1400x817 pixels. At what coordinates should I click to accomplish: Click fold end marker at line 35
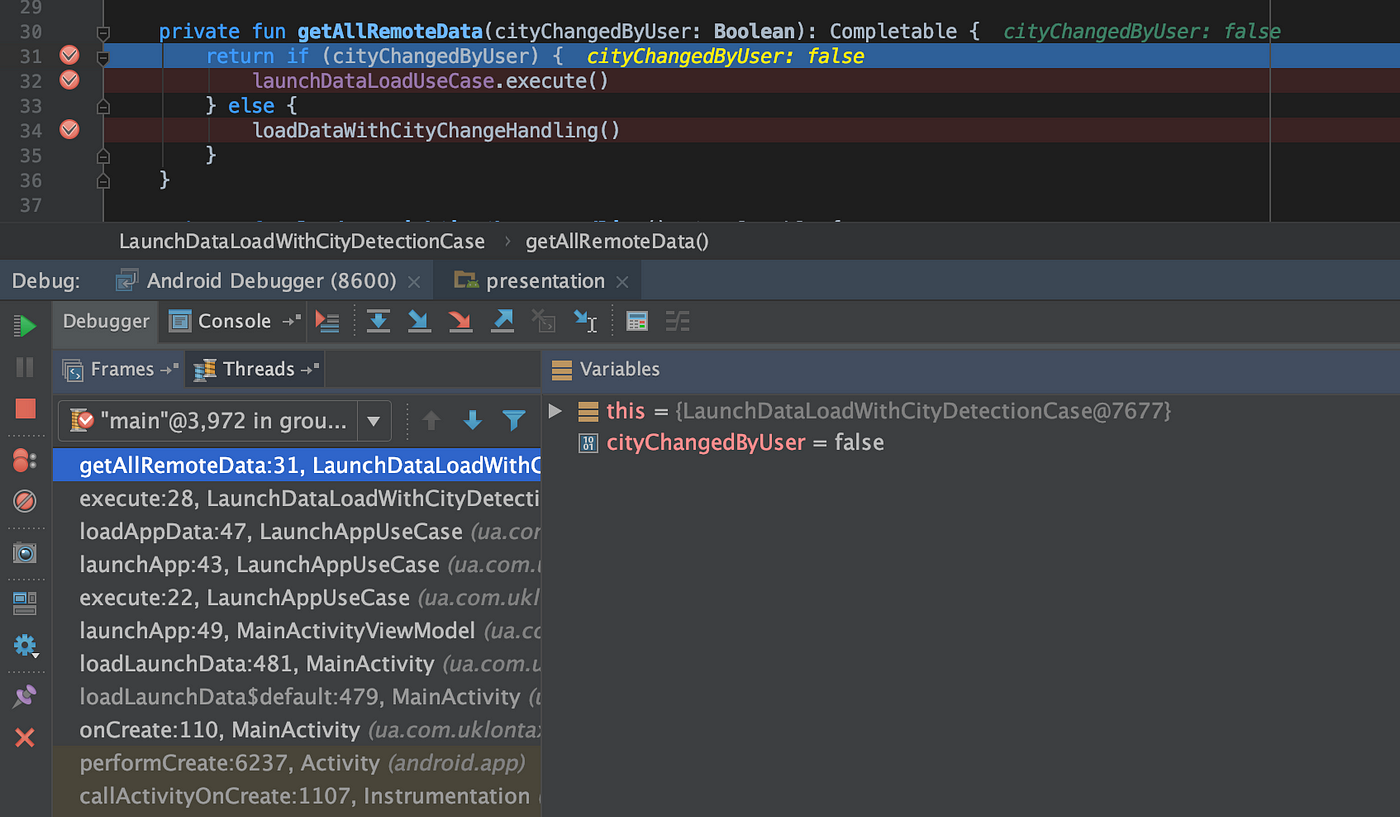[103, 155]
